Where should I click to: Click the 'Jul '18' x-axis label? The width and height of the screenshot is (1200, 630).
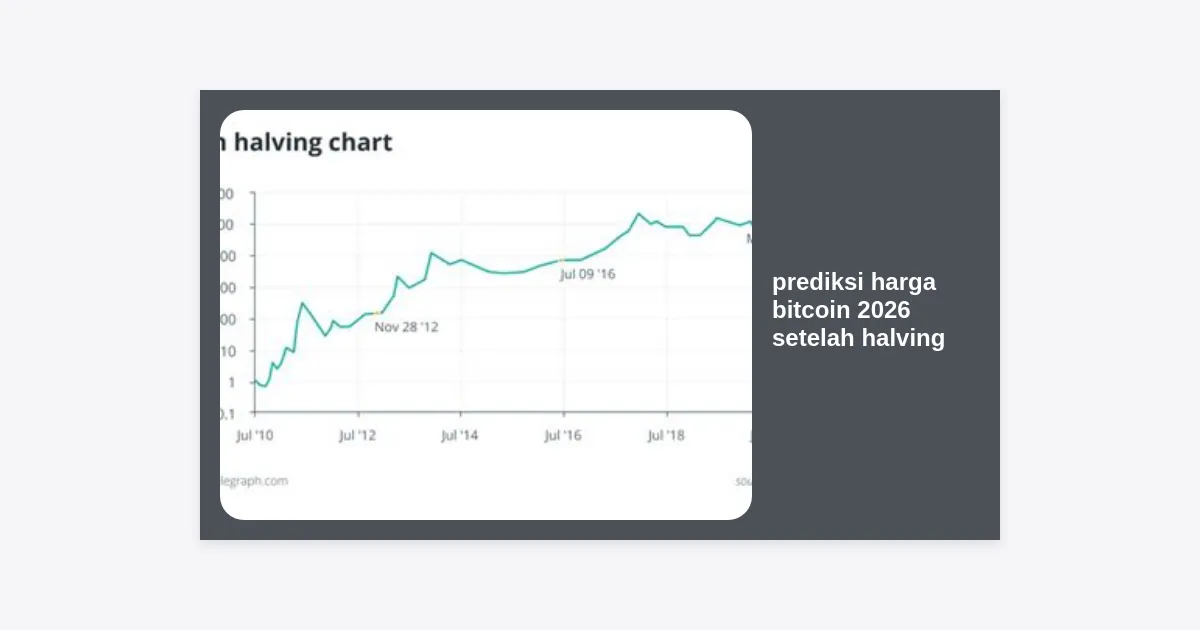[667, 436]
